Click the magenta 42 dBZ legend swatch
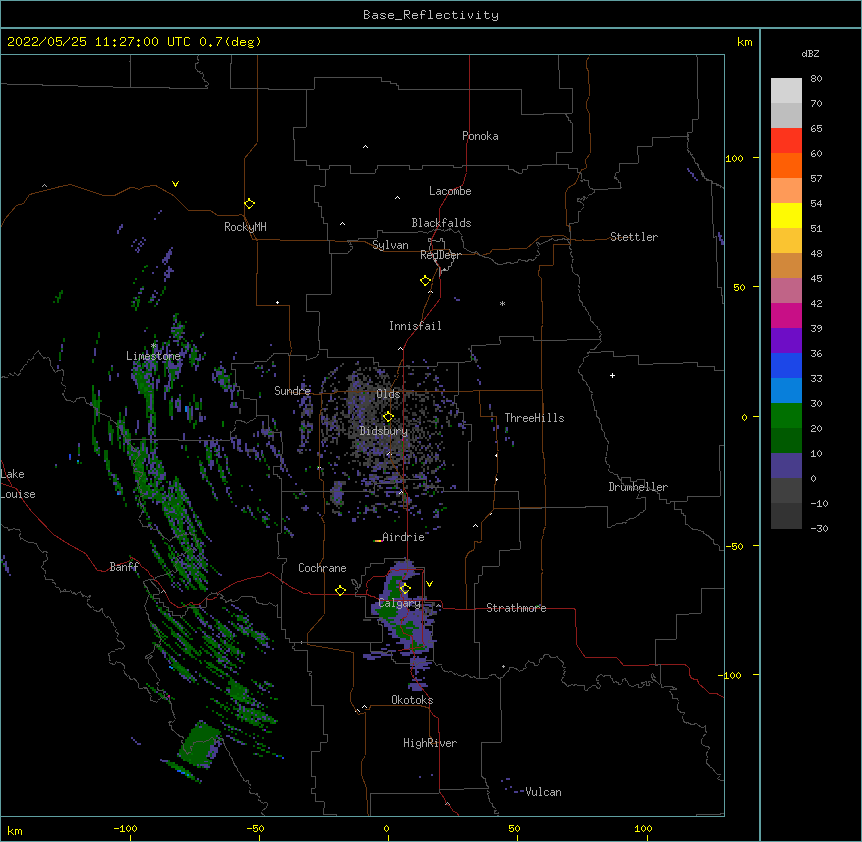The image size is (862, 842). (786, 315)
